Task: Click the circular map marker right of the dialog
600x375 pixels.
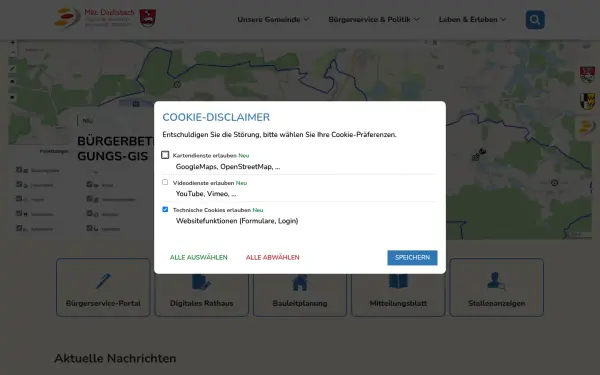Action: tap(554, 183)
